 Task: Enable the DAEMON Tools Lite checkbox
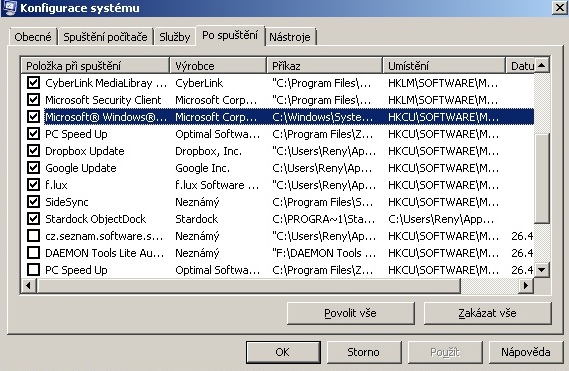pyautogui.click(x=33, y=253)
